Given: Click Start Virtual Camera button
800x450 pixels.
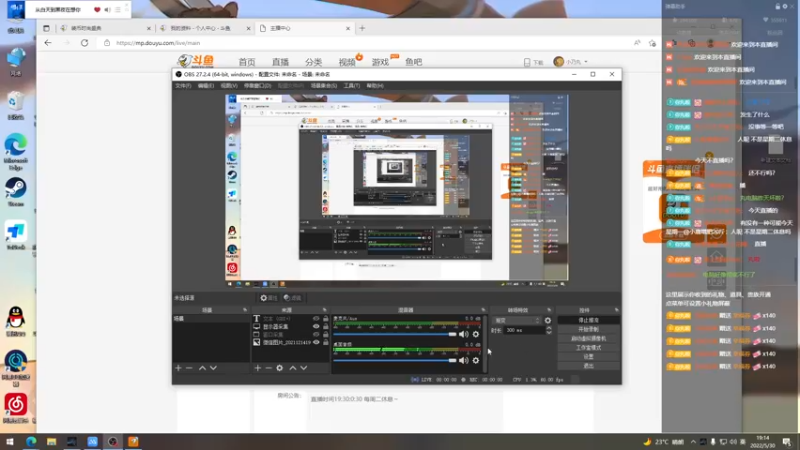Looking at the screenshot, I should [x=588, y=339].
